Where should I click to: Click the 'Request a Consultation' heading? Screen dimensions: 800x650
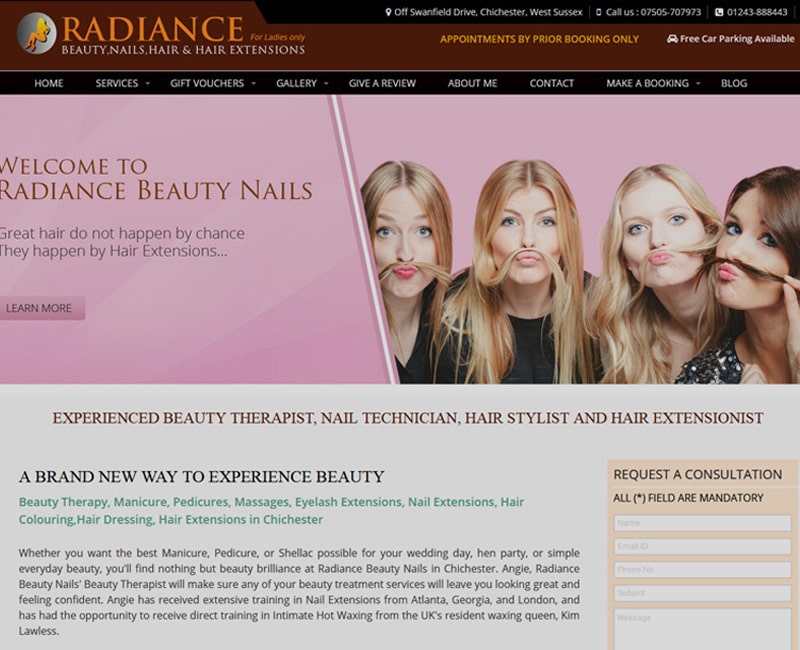tap(697, 474)
